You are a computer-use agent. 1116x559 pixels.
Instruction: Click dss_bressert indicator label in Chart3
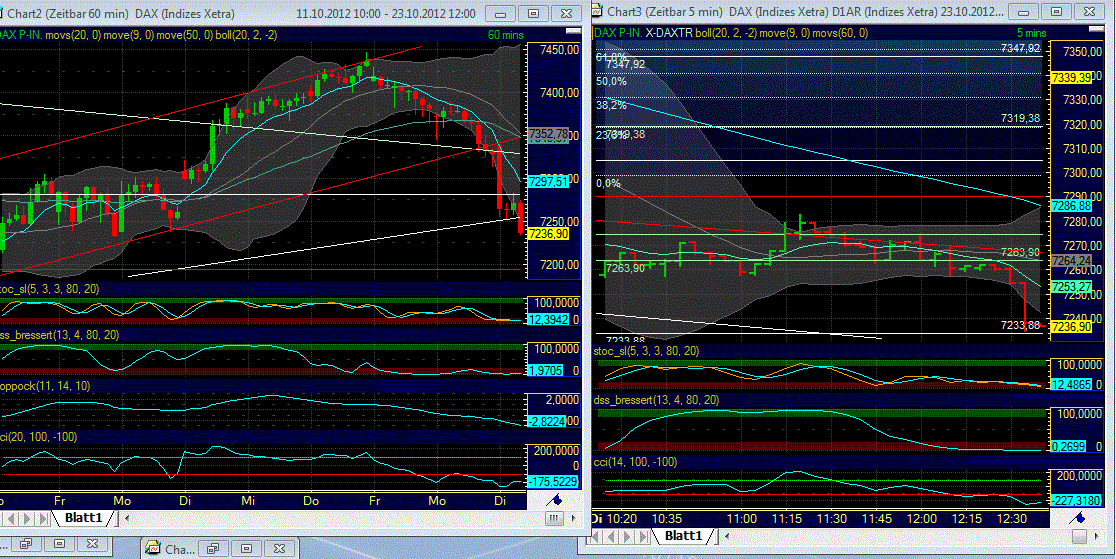[x=656, y=401]
